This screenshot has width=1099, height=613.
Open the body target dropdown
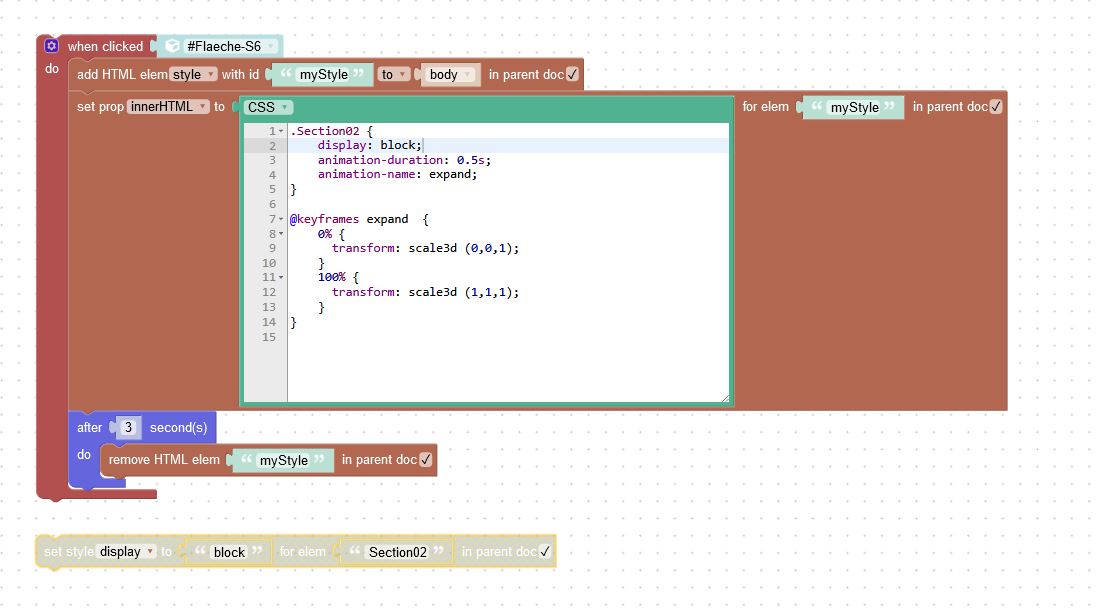coord(450,74)
